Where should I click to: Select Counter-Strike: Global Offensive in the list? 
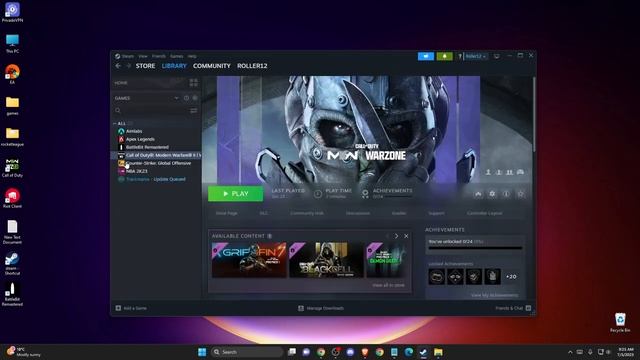pyautogui.click(x=158, y=163)
